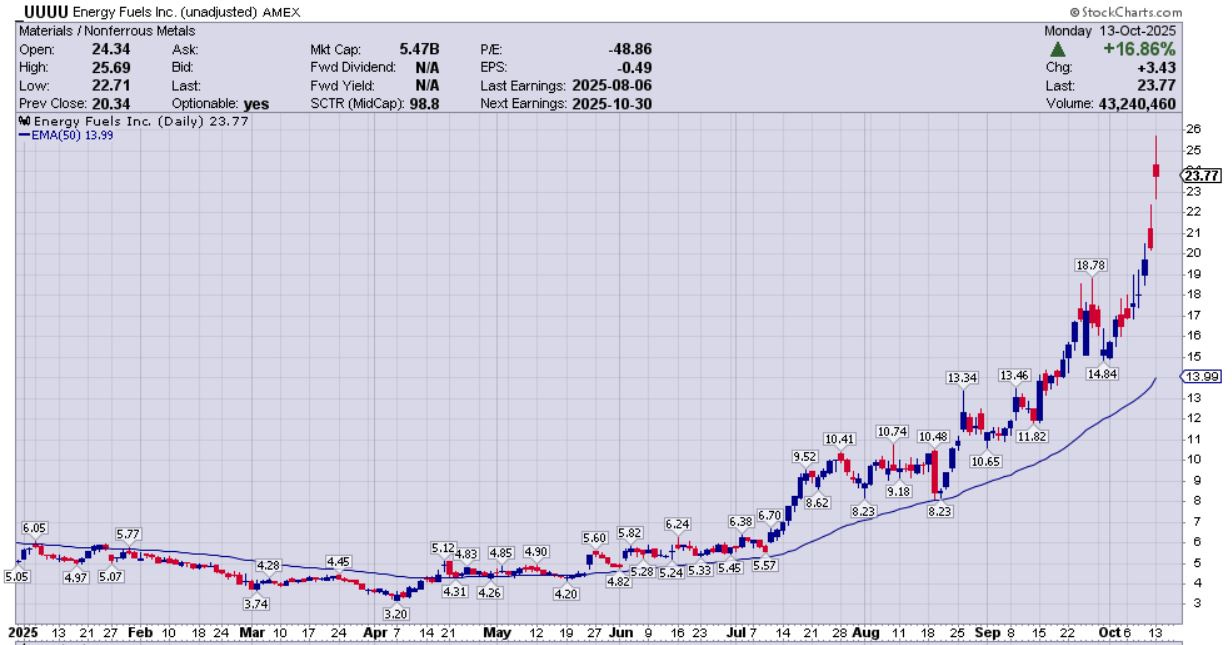Select the Materials / Nonferrous Metals sector text
This screenshot has height=645, width=1232.
click(x=107, y=31)
